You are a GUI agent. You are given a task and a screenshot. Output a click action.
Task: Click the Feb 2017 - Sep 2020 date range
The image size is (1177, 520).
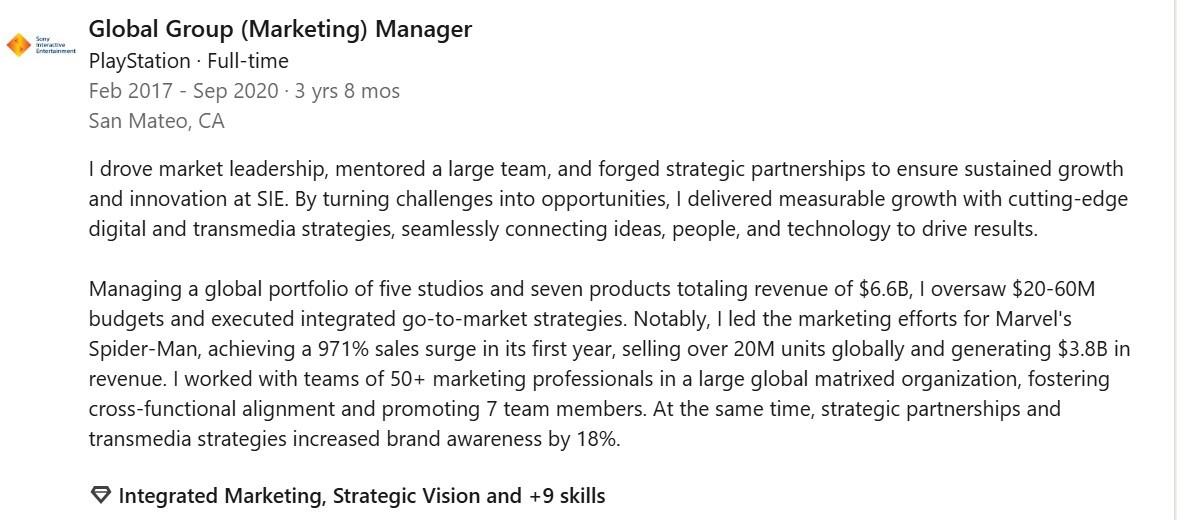click(183, 91)
